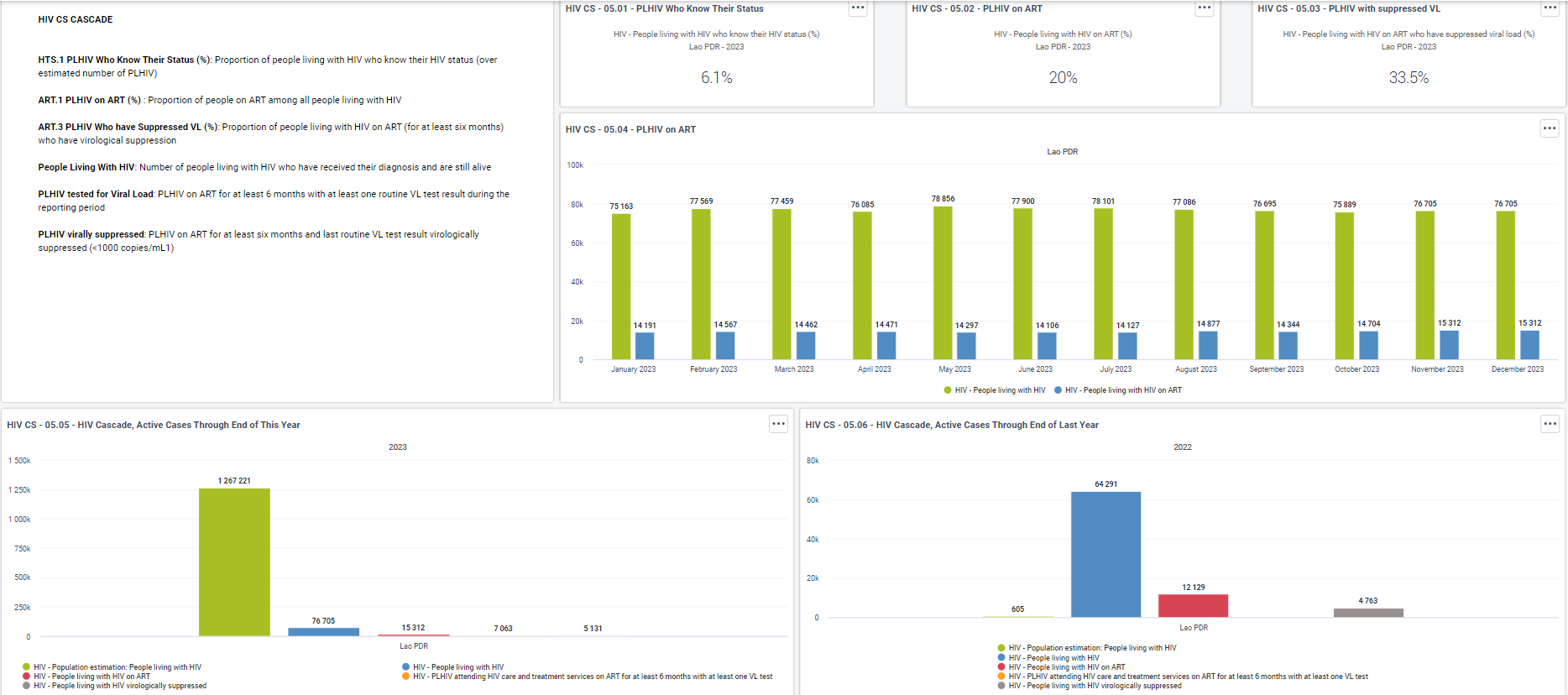Image resolution: width=1568 pixels, height=695 pixels.
Task: Toggle Population estimation legend item in 2023 cascade
Action: pos(112,667)
